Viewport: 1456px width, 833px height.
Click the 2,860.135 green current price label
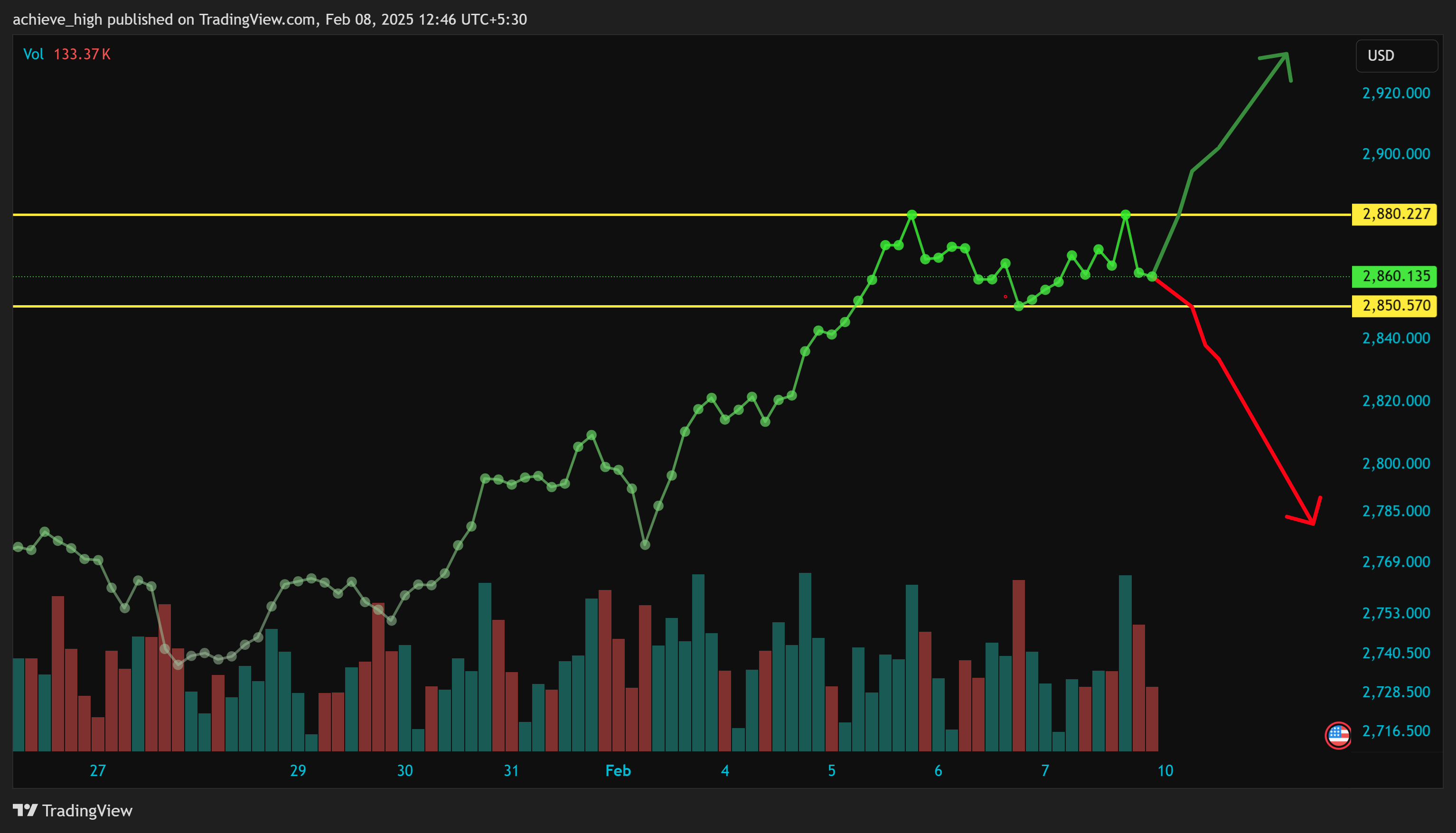[1394, 276]
